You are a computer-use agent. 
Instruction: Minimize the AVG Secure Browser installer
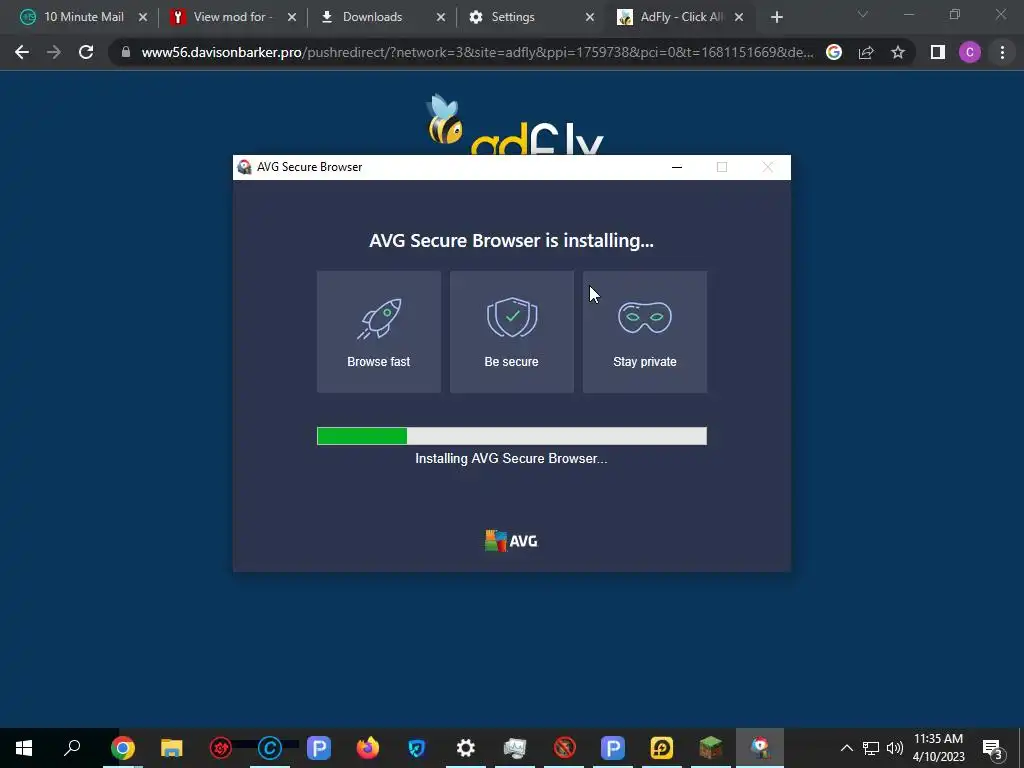[677, 167]
